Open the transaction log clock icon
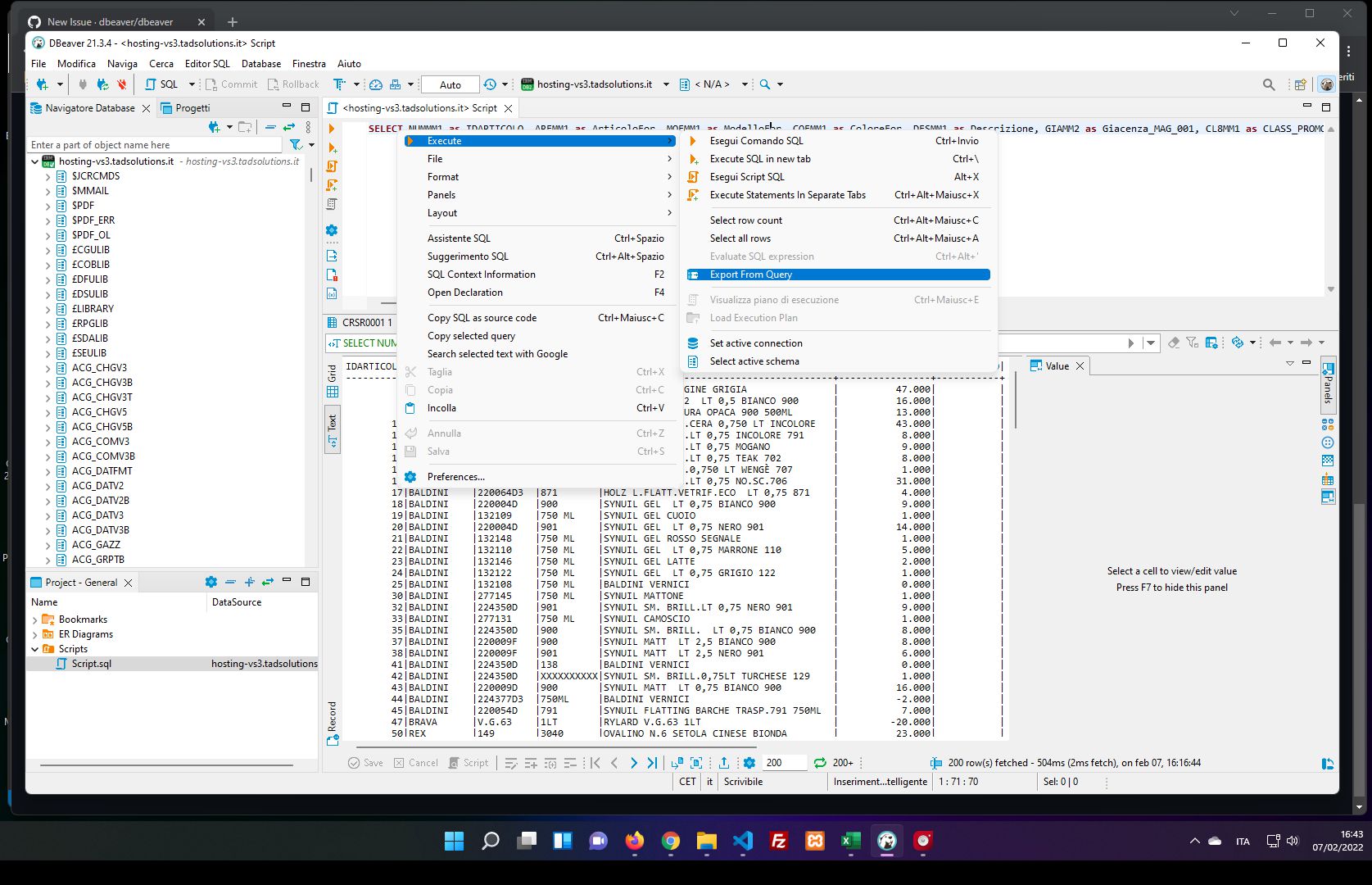The width and height of the screenshot is (1372, 885). 490,84
